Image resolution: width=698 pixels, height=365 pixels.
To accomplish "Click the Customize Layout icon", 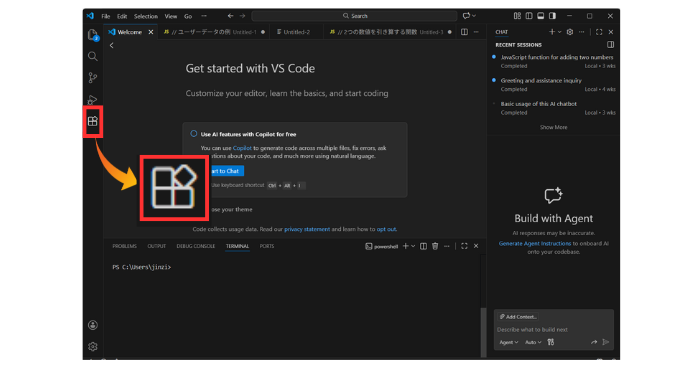I will pyautogui.click(x=517, y=16).
